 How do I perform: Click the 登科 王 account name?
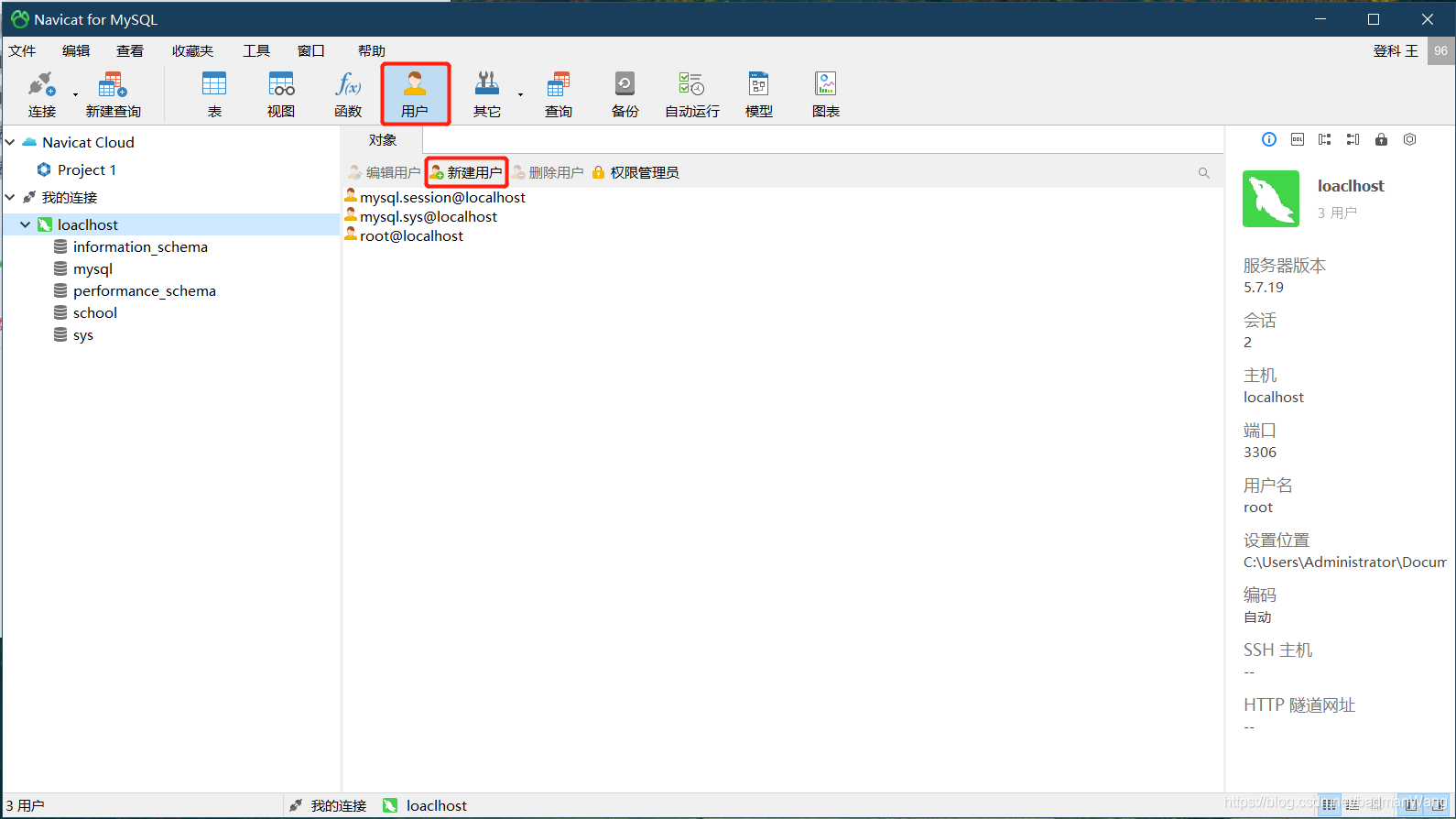click(1396, 50)
